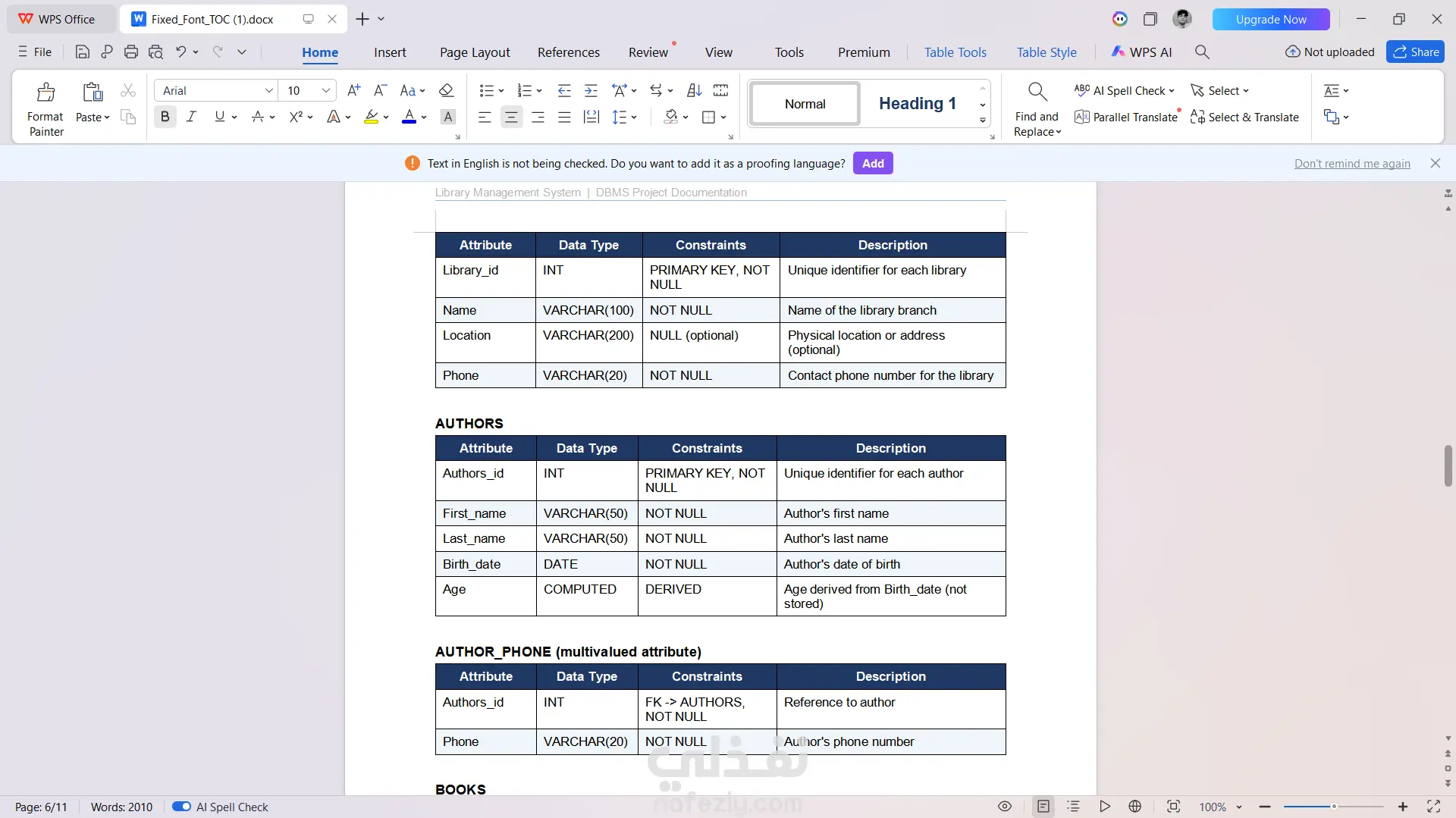Viewport: 1456px width, 818px height.
Task: Toggle center alignment
Action: tap(512, 117)
